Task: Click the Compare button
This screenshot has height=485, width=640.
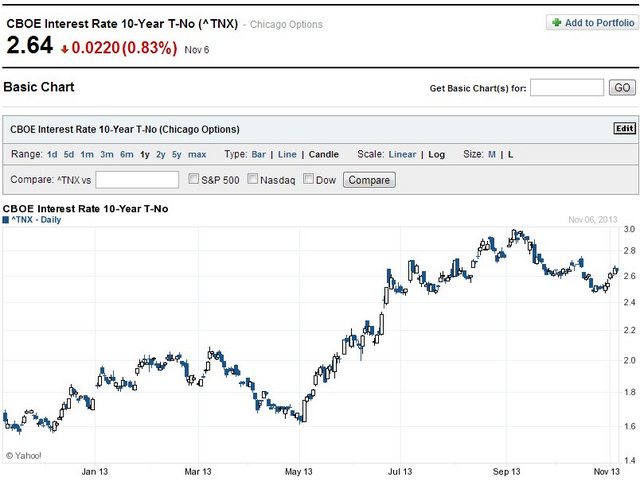Action: (x=369, y=180)
